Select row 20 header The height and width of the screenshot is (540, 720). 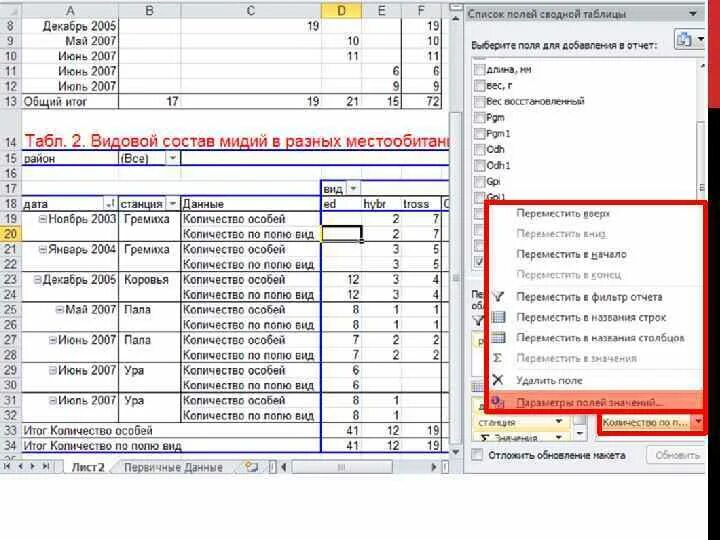point(10,234)
